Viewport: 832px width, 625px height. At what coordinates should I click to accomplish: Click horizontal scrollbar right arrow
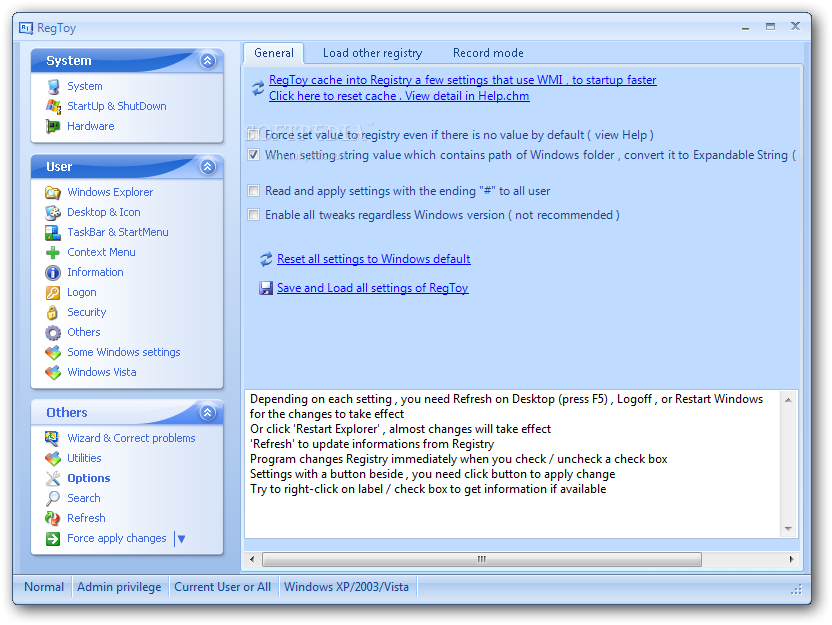pyautogui.click(x=791, y=559)
